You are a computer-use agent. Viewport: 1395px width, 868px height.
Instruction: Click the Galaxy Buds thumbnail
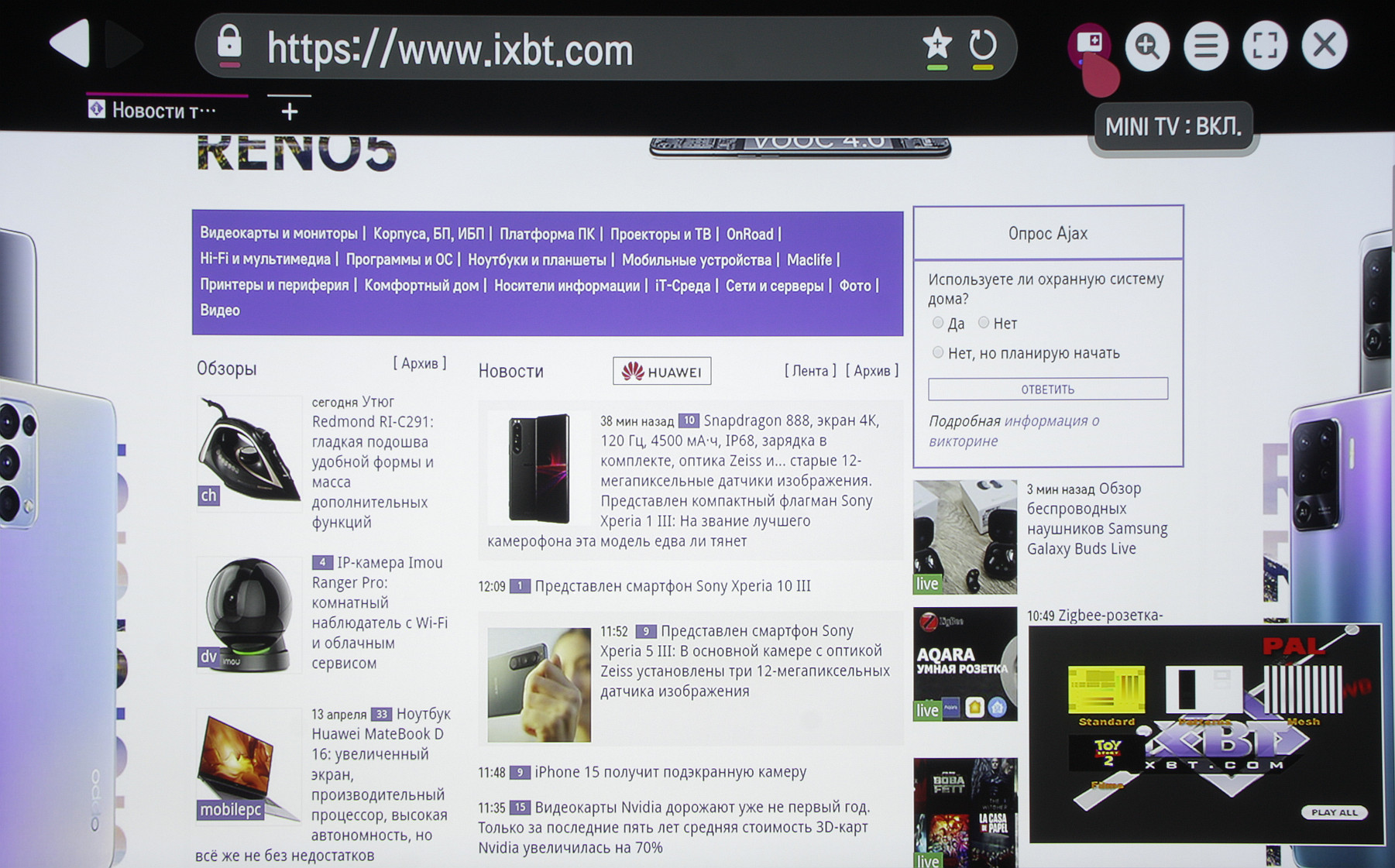pyautogui.click(x=965, y=537)
